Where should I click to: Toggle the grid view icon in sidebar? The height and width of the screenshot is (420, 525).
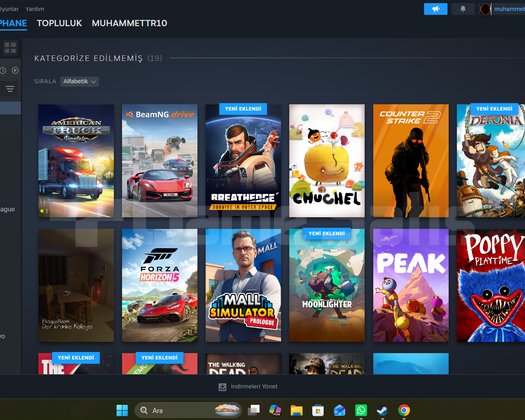point(10,48)
